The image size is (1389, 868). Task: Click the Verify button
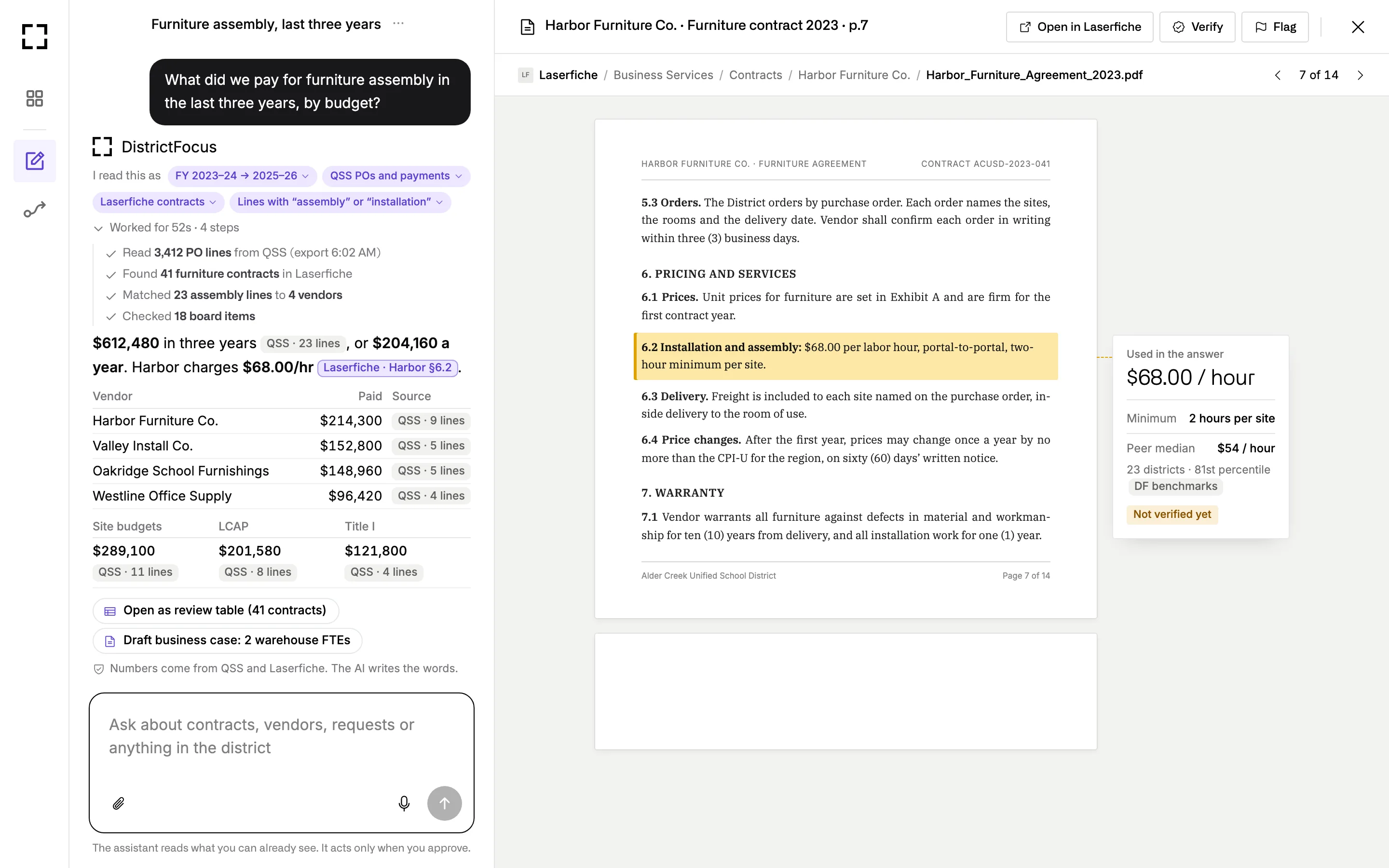[1197, 27]
